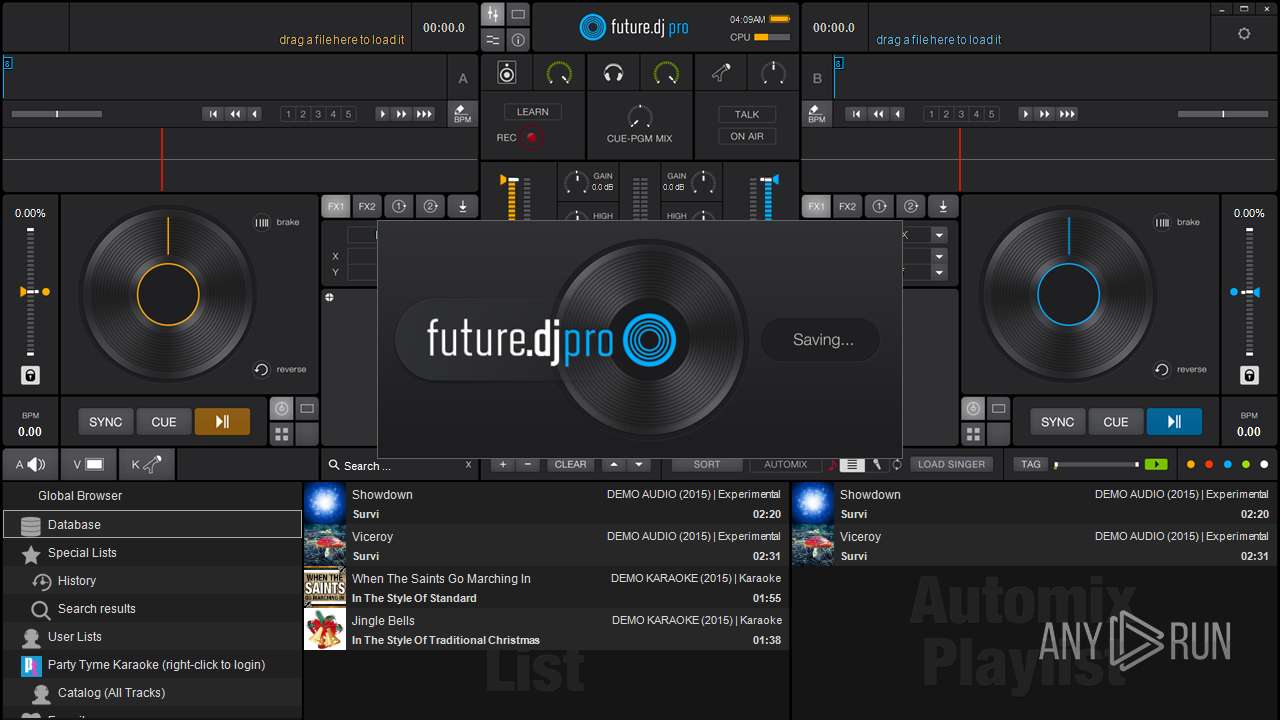
Task: Click the SORT button
Action: (707, 464)
